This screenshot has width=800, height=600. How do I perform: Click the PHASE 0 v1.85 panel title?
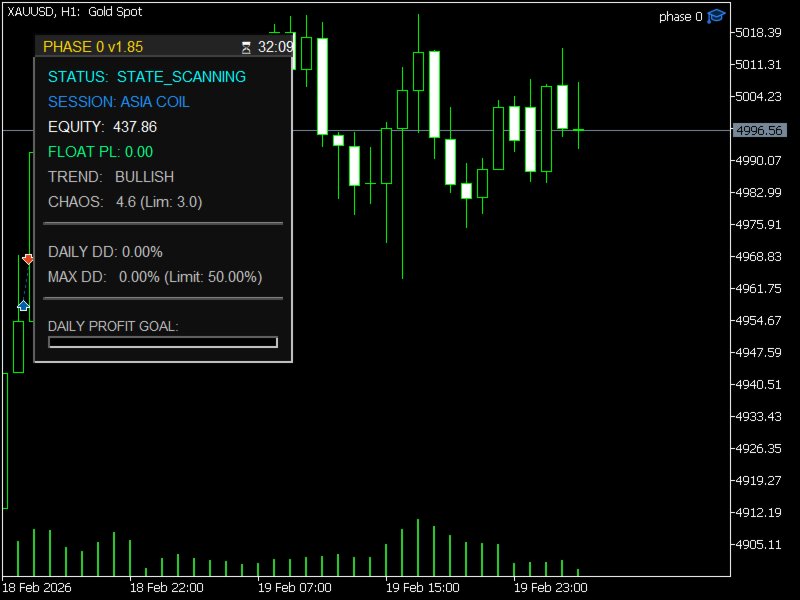(93, 47)
